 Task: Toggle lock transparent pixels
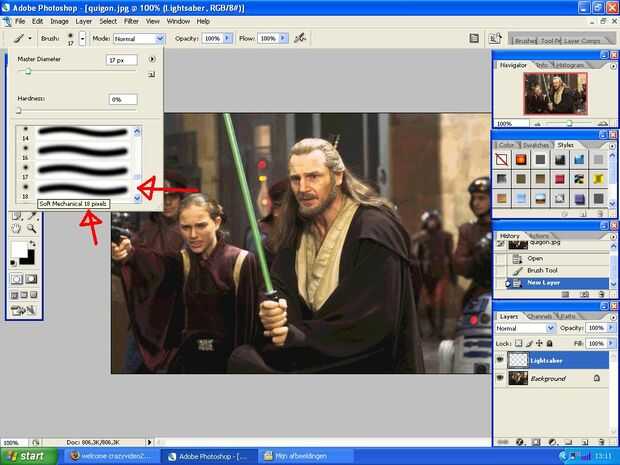coord(519,343)
